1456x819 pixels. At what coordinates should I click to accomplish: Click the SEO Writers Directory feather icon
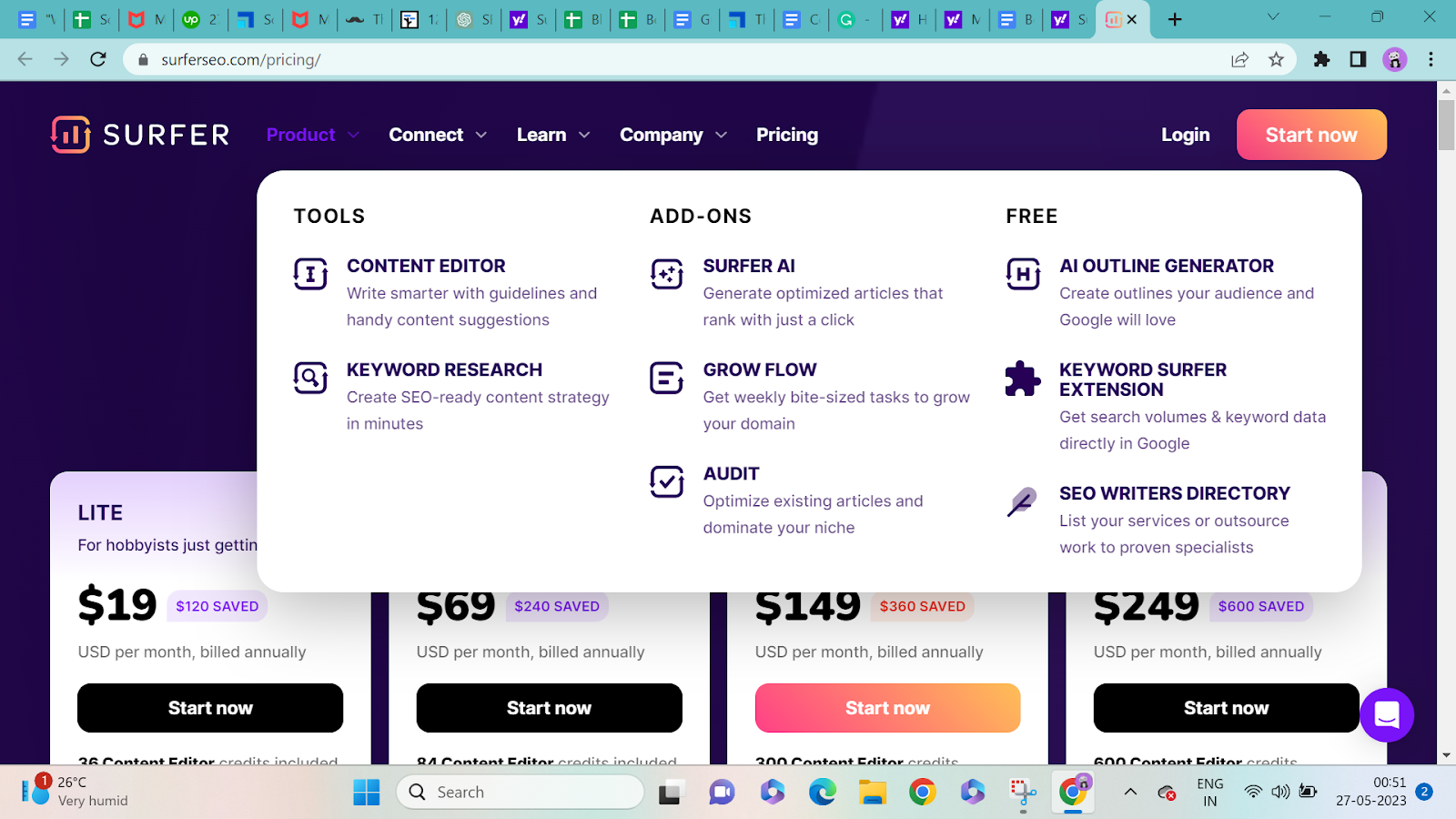click(1022, 501)
